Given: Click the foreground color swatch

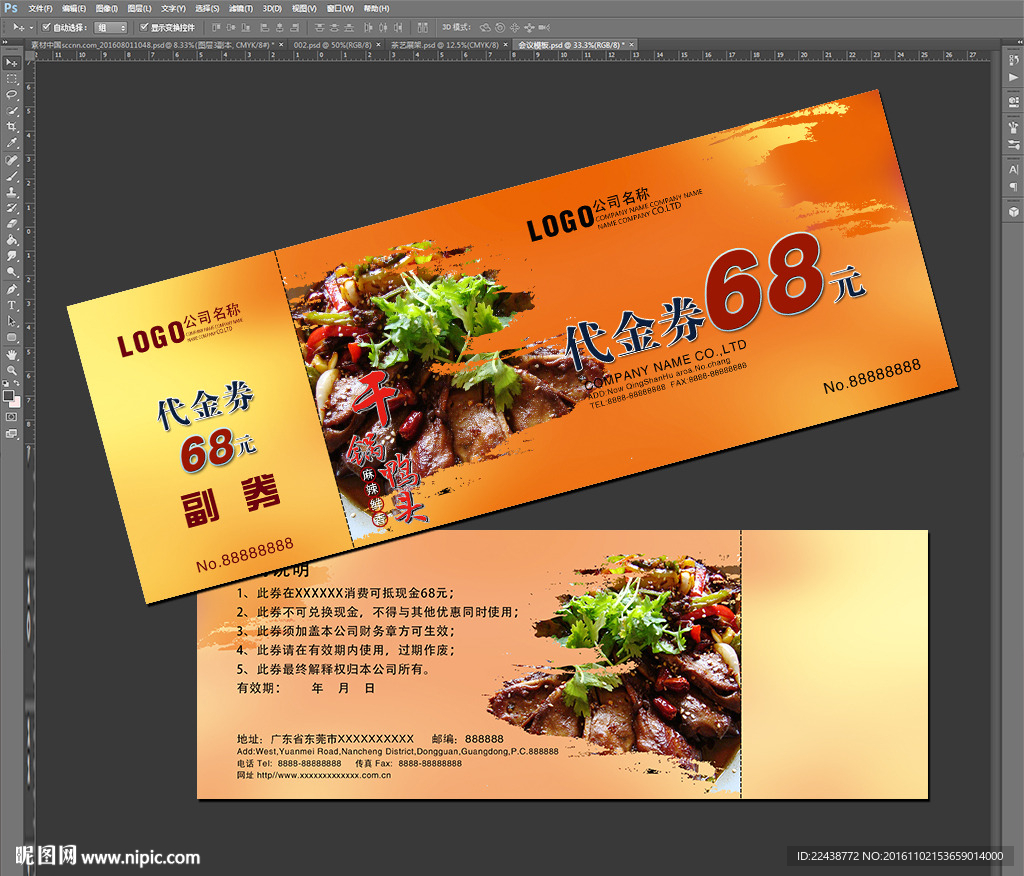Looking at the screenshot, I should coord(8,395).
